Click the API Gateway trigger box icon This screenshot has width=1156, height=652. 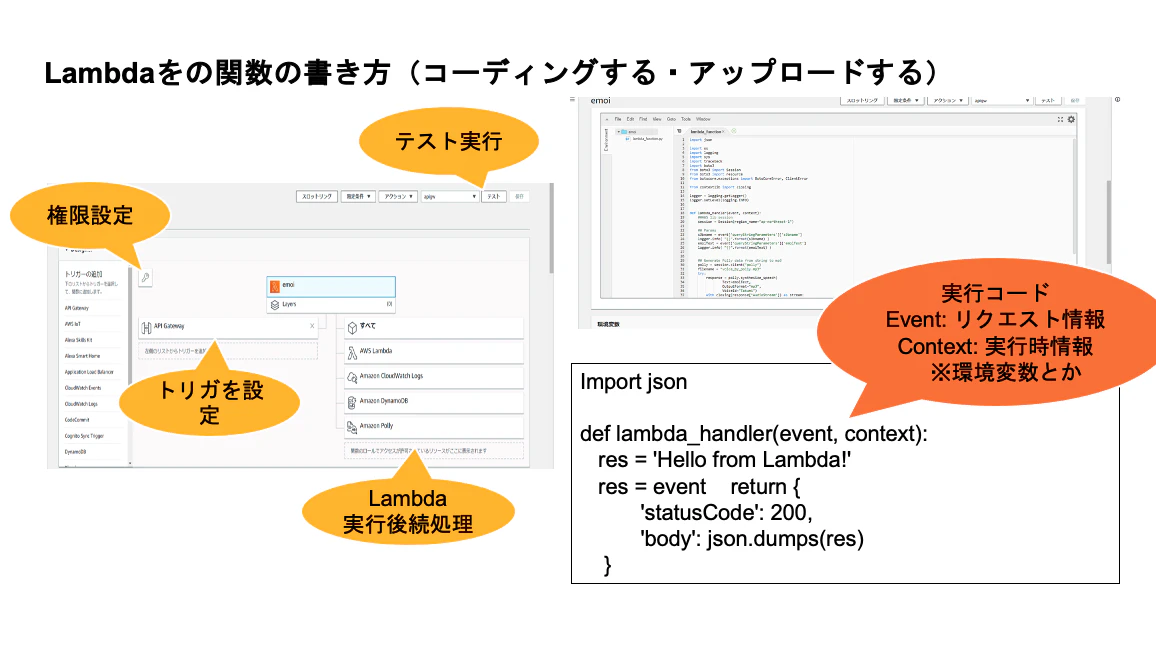(x=147, y=327)
